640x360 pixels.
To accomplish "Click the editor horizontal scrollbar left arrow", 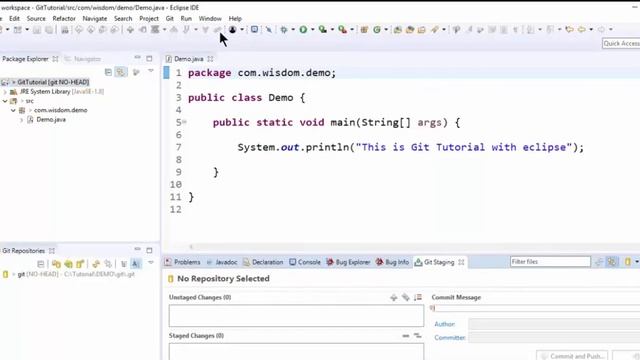I will coord(191,247).
